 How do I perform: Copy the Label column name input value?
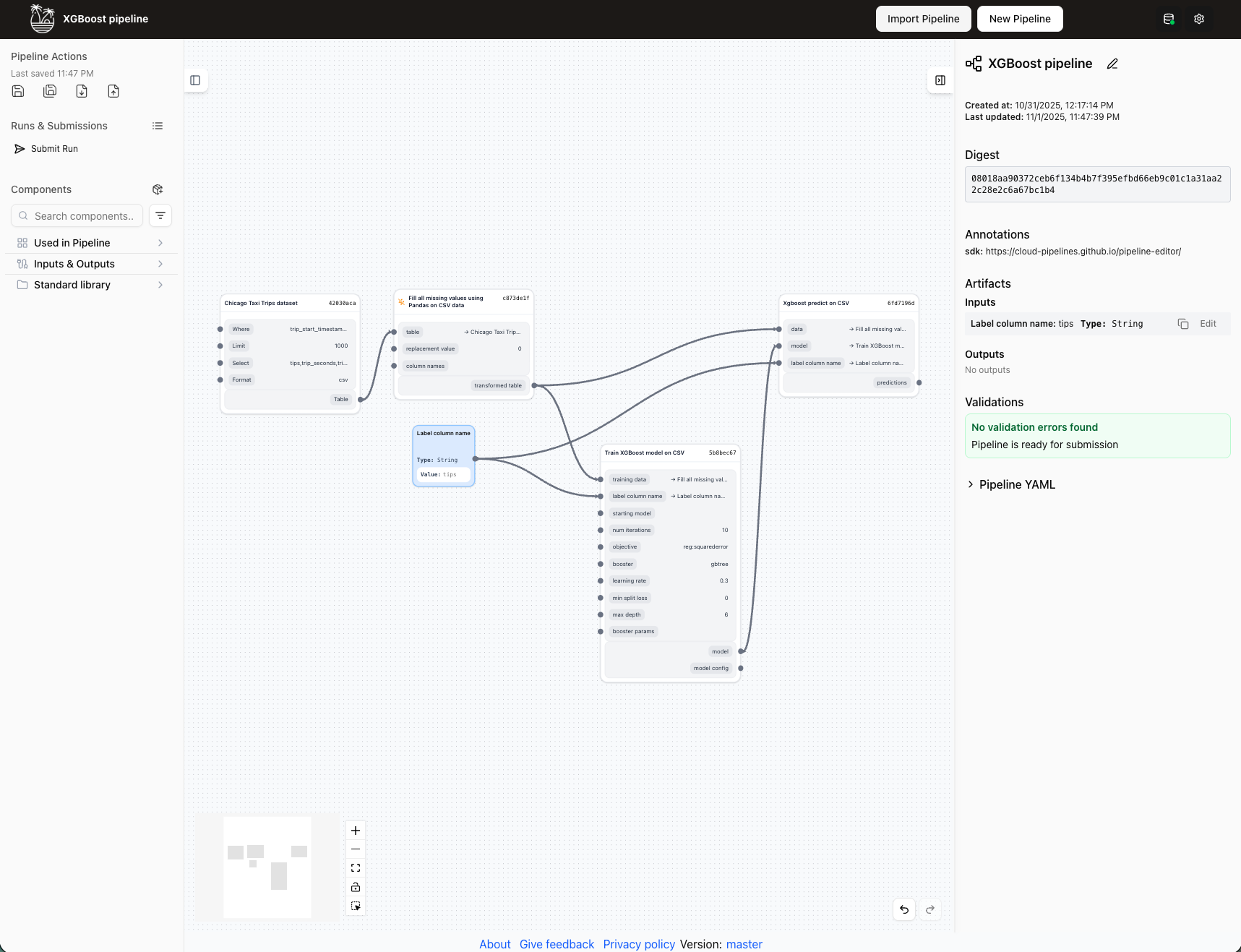(1182, 324)
